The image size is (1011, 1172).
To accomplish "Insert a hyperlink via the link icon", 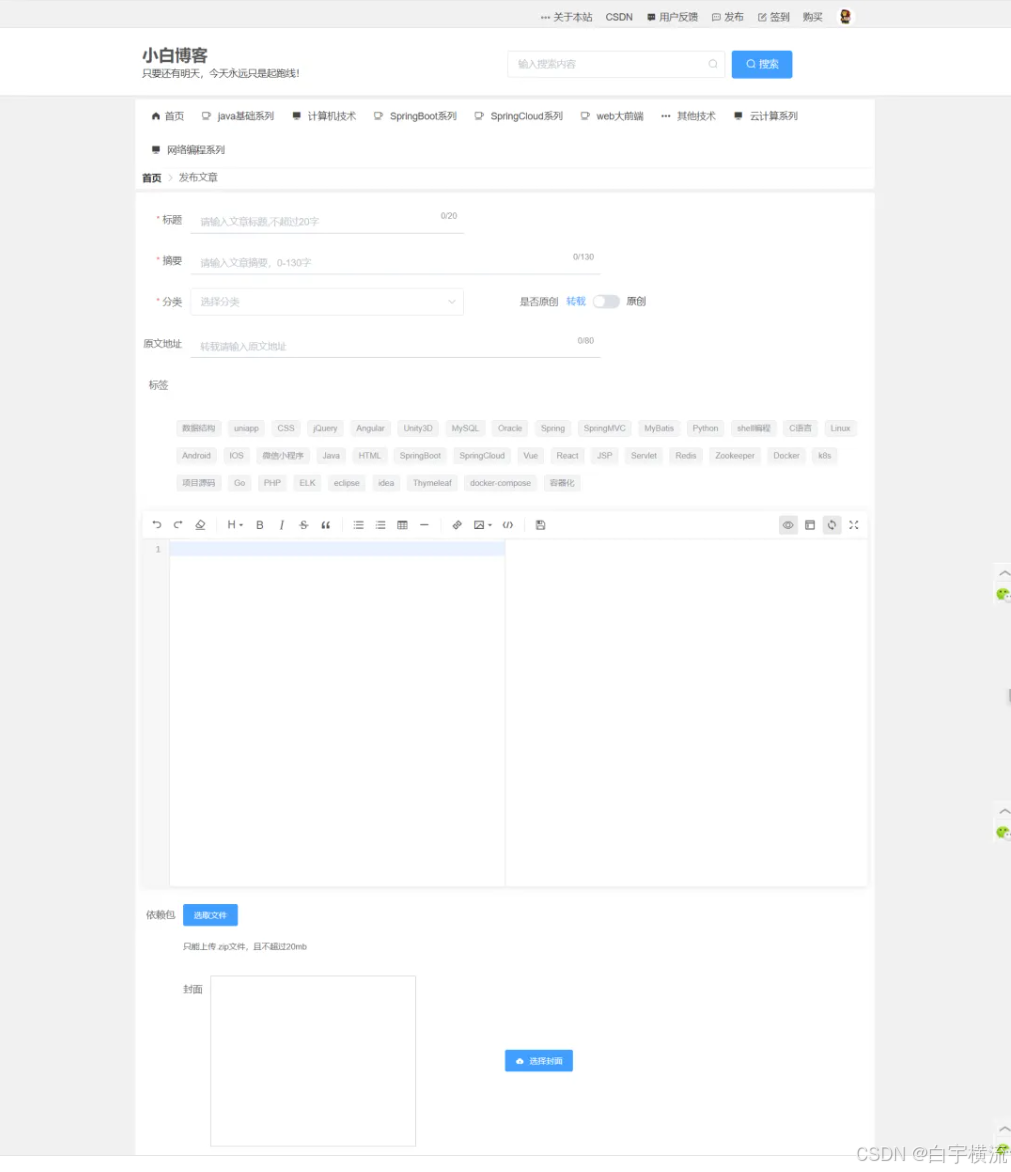I will tap(457, 525).
